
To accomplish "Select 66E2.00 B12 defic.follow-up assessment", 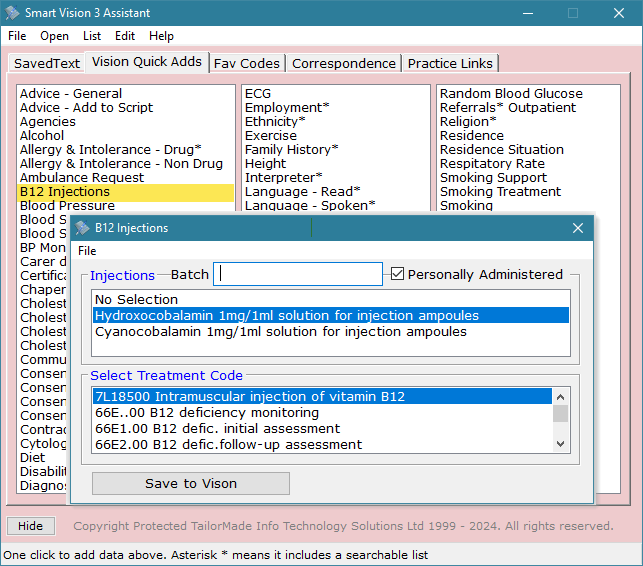I will pos(322,445).
